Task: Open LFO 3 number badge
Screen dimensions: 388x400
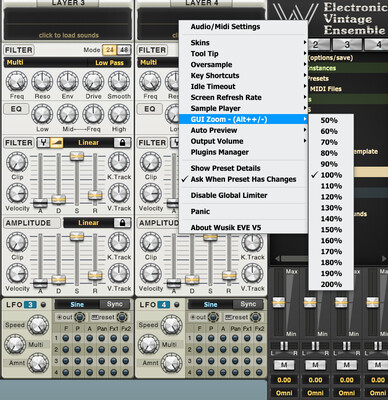Action: 30,305
